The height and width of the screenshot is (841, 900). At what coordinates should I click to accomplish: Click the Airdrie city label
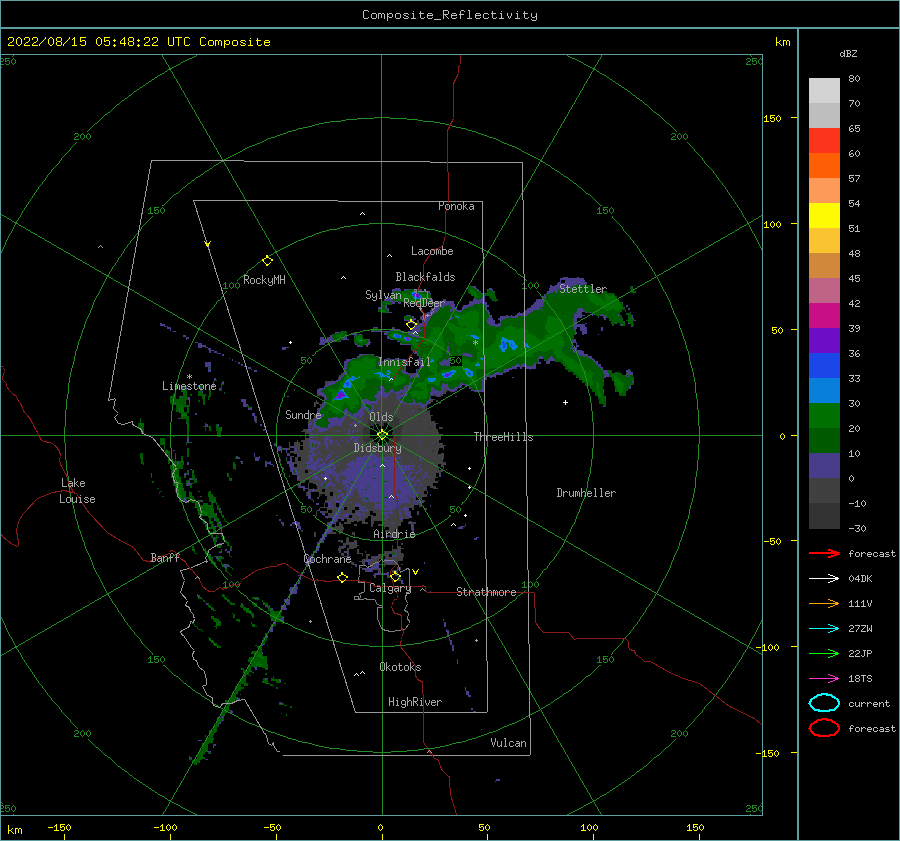pos(394,534)
